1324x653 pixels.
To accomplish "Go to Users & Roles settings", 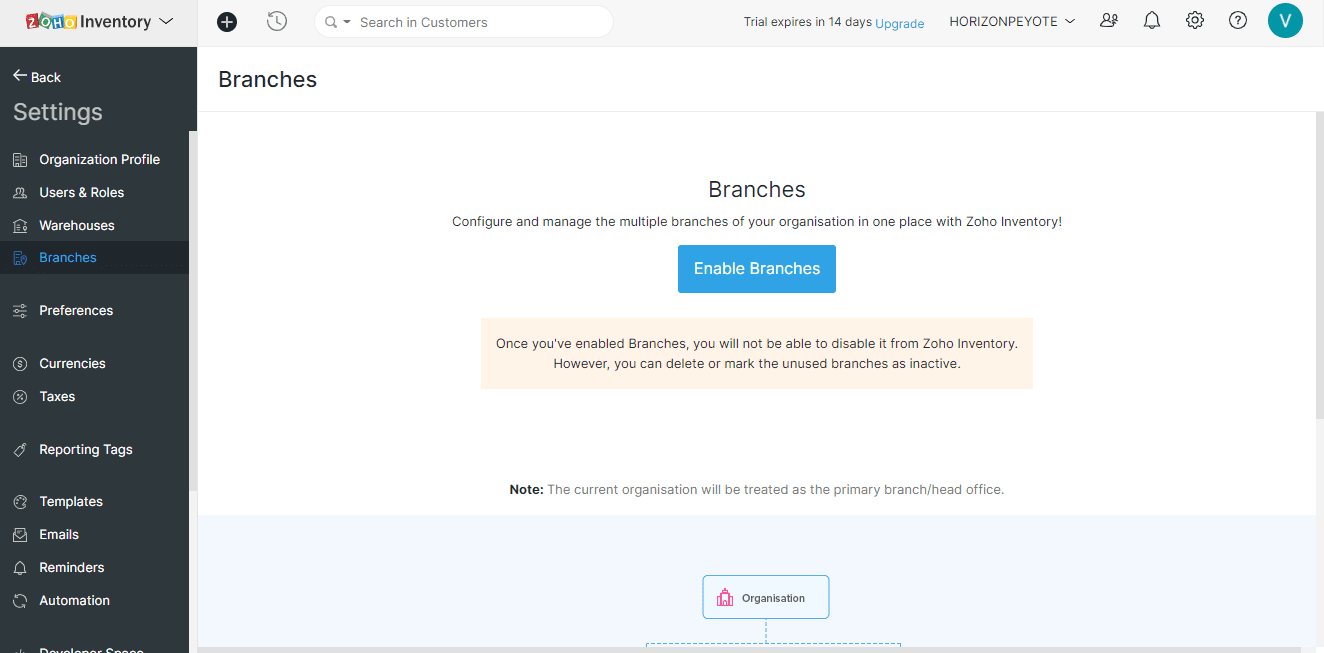I will pyautogui.click(x=81, y=192).
